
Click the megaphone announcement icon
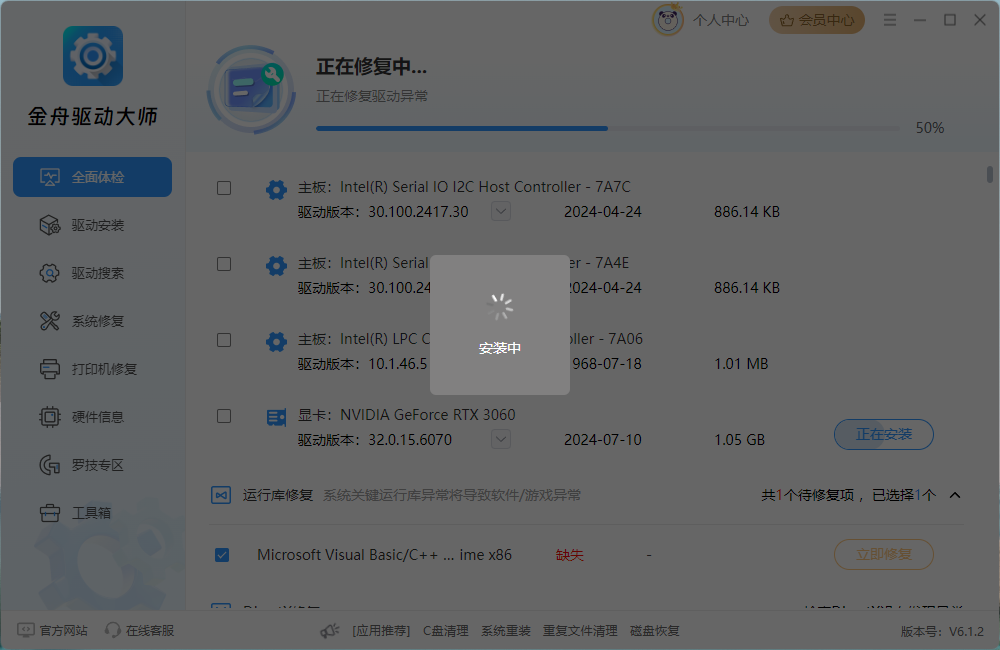[330, 631]
